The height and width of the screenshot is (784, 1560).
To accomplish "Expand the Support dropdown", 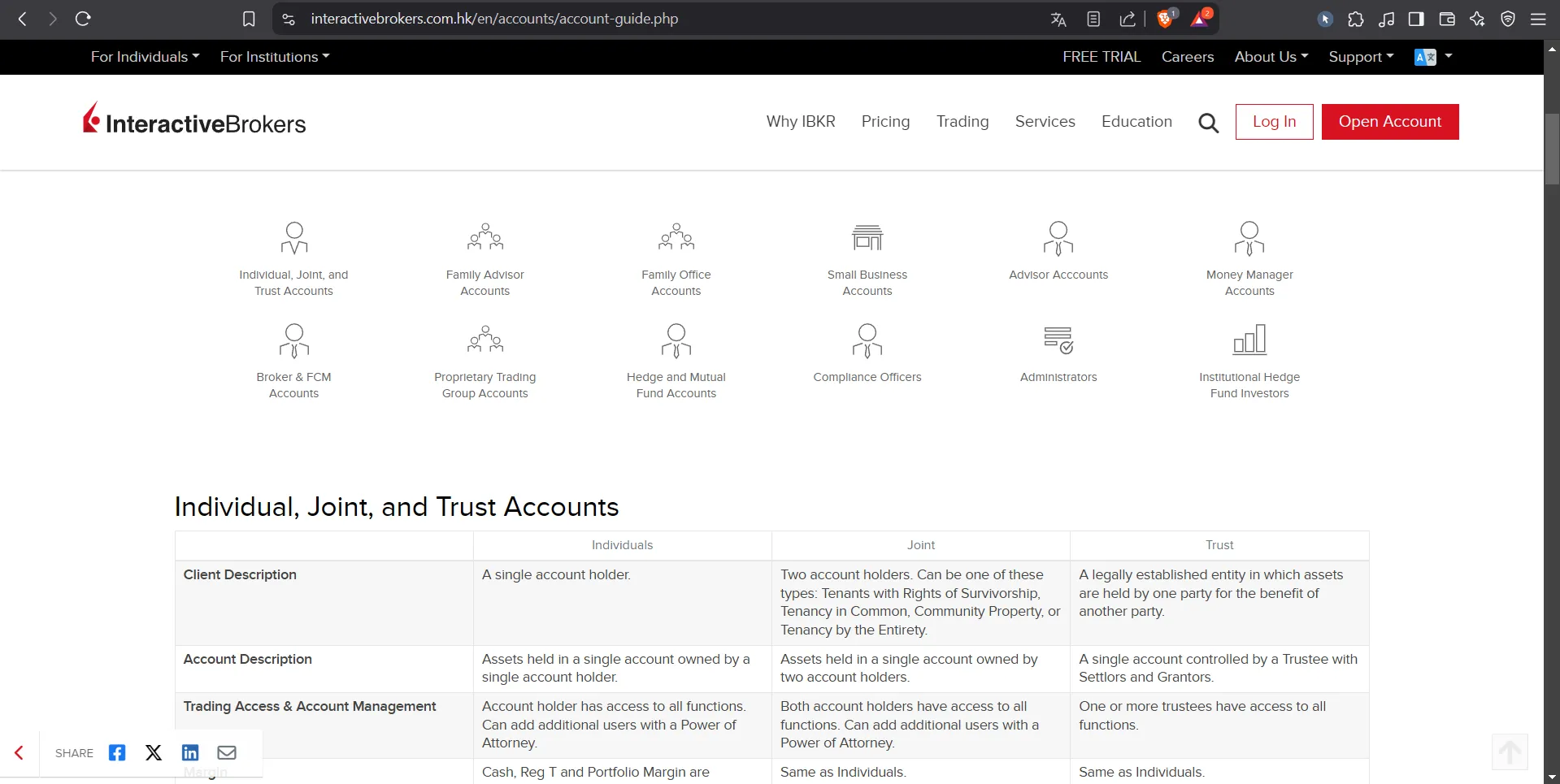I will 1361,57.
